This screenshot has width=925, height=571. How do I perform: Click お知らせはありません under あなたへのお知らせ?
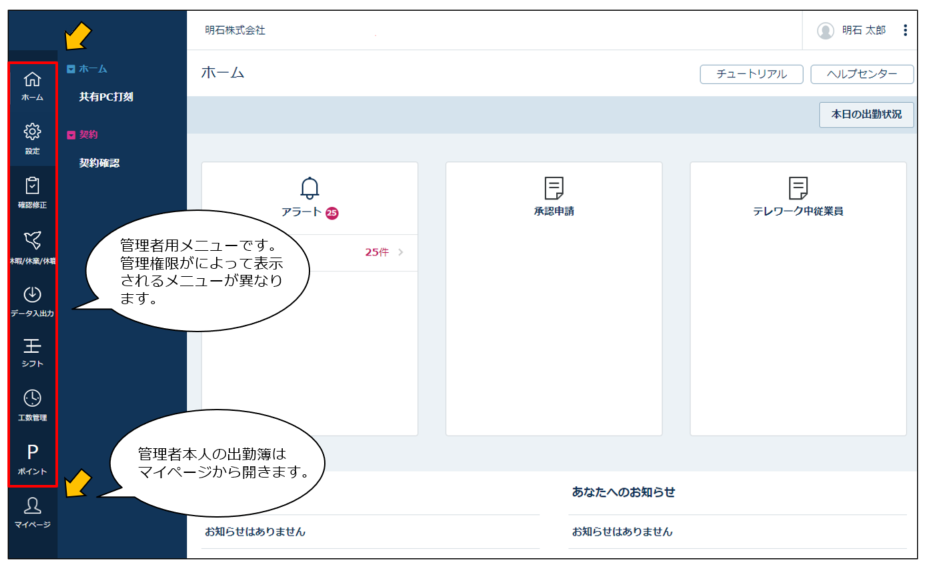pos(622,531)
